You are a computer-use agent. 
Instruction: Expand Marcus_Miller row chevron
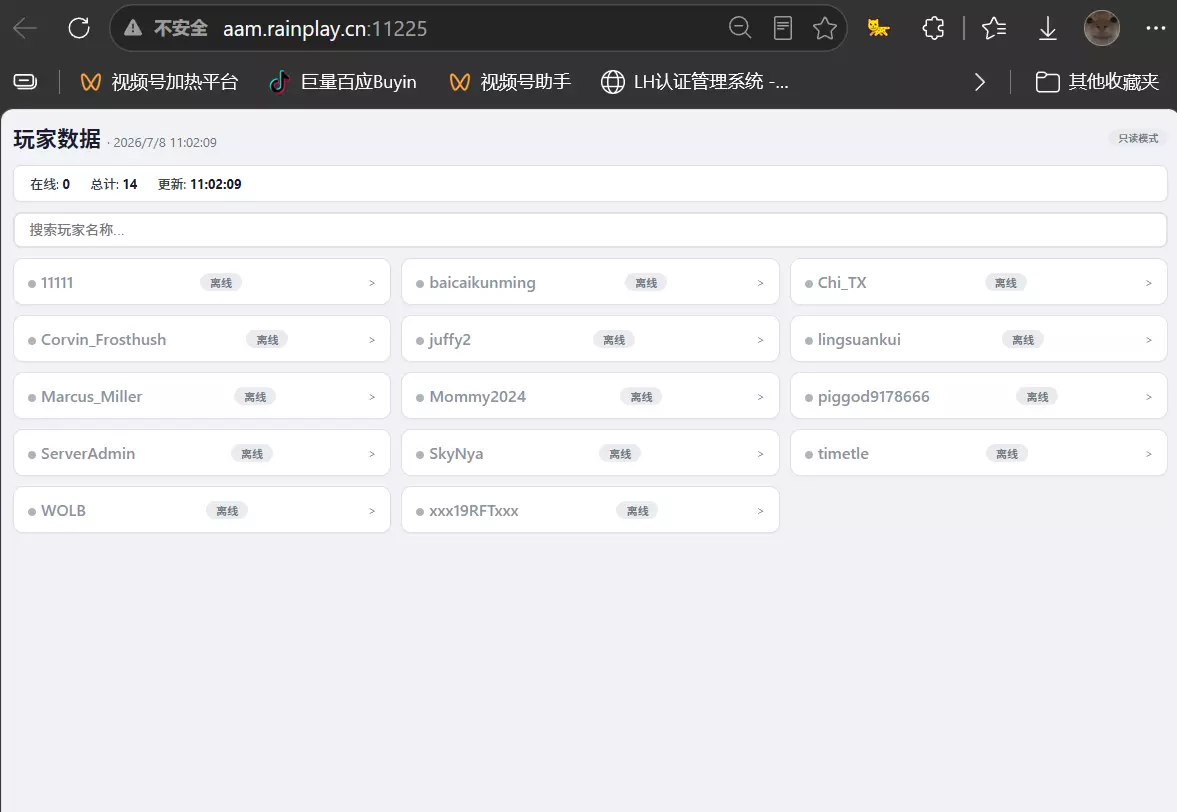tap(372, 397)
